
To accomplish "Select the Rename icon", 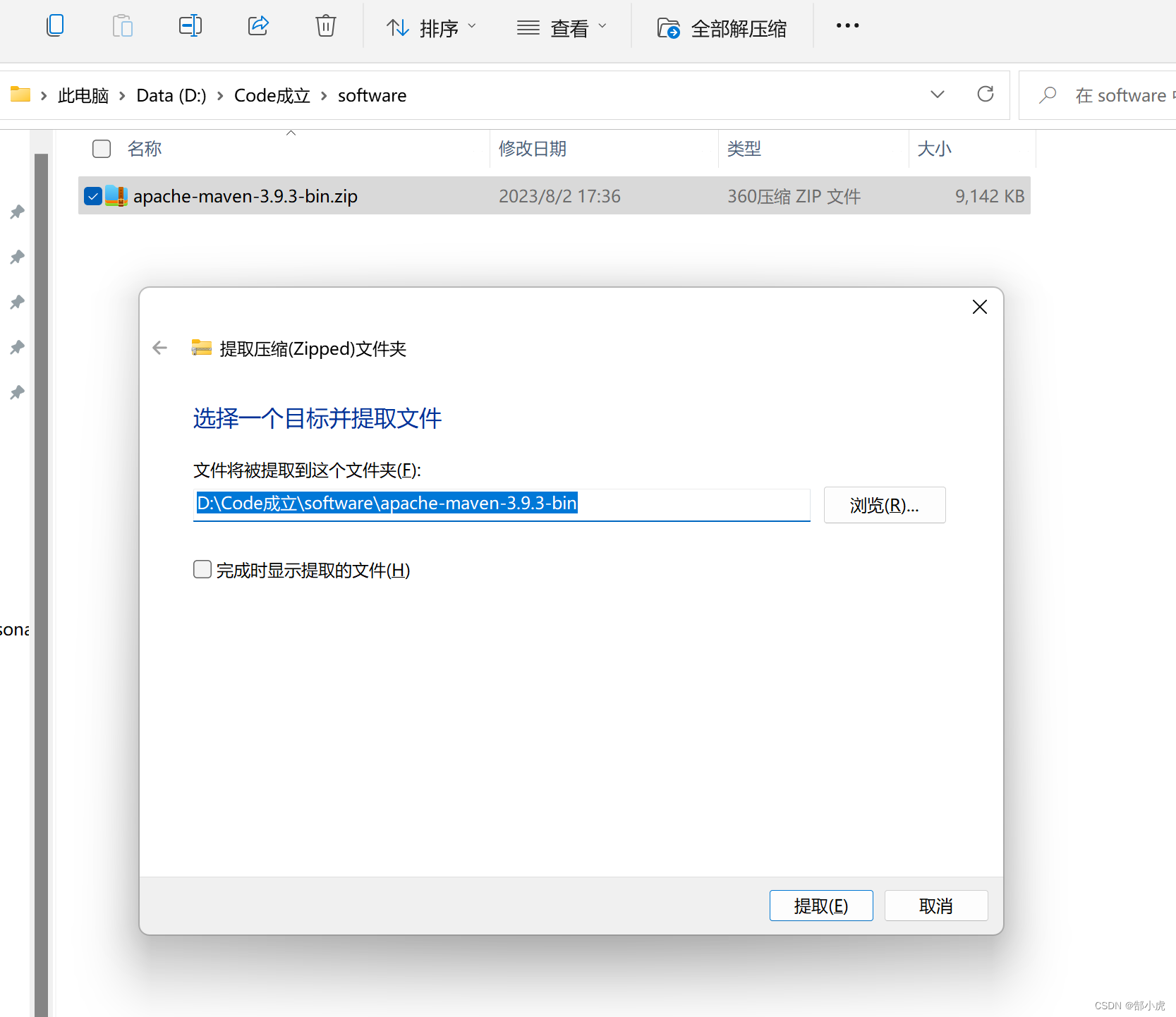I will pyautogui.click(x=190, y=25).
